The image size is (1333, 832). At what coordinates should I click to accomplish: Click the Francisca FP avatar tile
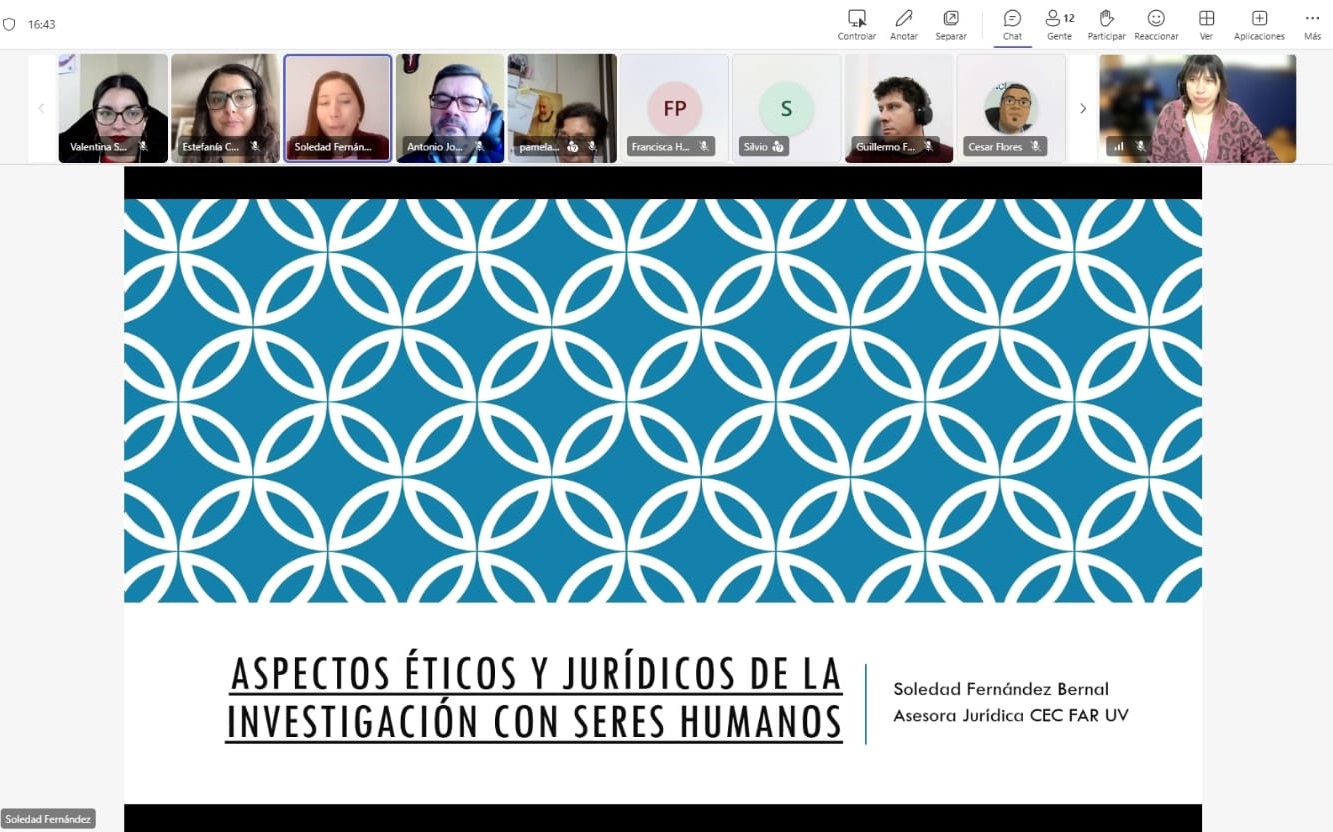[x=674, y=108]
